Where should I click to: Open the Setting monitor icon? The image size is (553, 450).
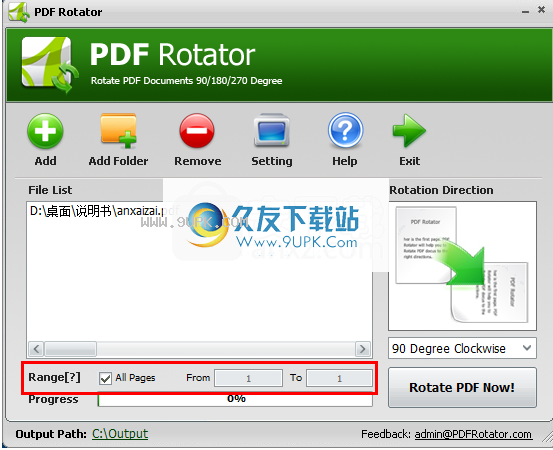(272, 130)
